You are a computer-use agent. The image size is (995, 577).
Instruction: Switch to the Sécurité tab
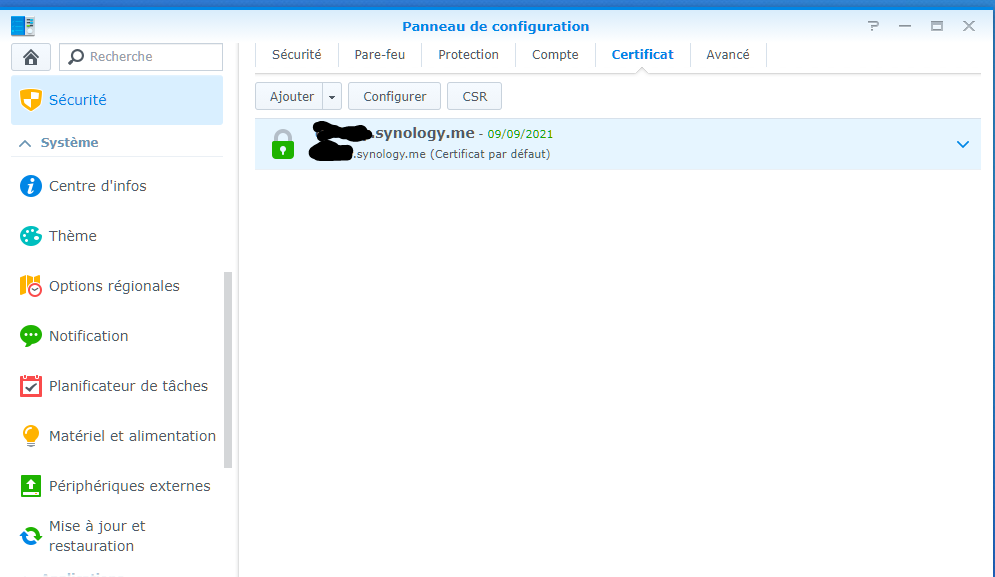[x=296, y=55]
